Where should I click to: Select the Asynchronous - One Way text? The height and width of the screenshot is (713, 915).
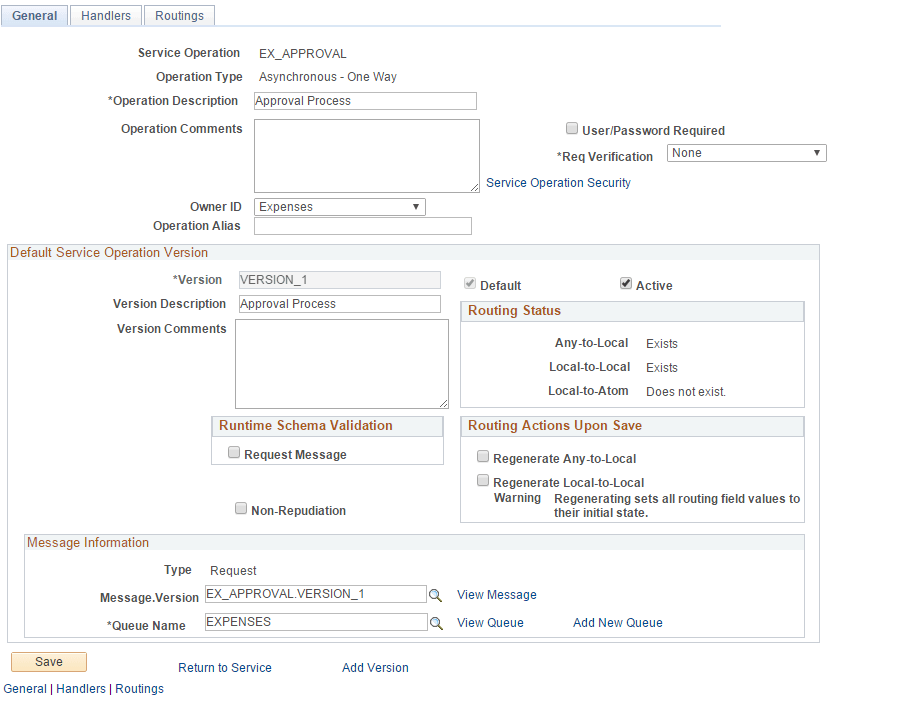328,77
